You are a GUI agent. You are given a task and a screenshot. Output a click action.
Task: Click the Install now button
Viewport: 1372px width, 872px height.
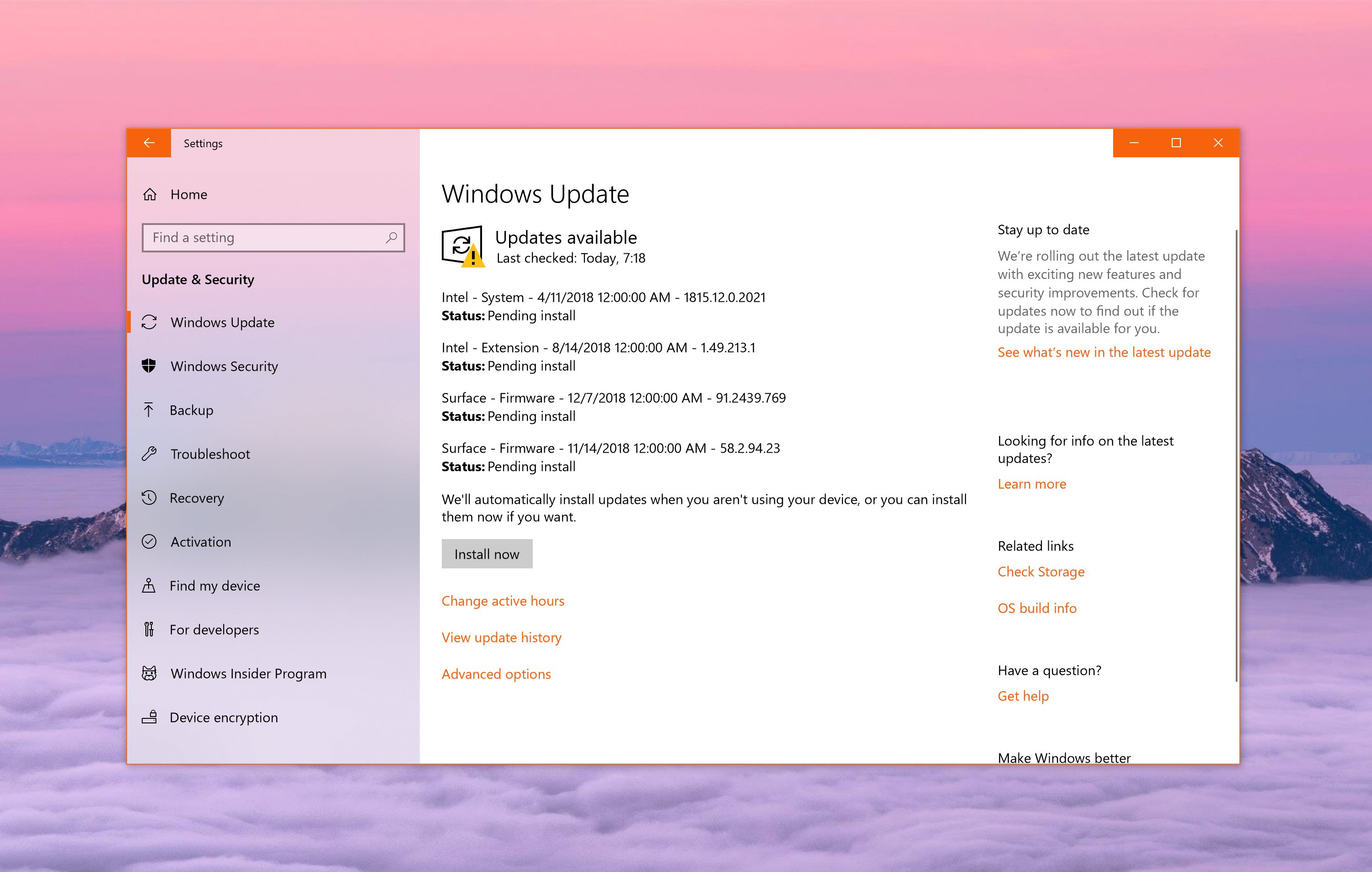(x=487, y=553)
